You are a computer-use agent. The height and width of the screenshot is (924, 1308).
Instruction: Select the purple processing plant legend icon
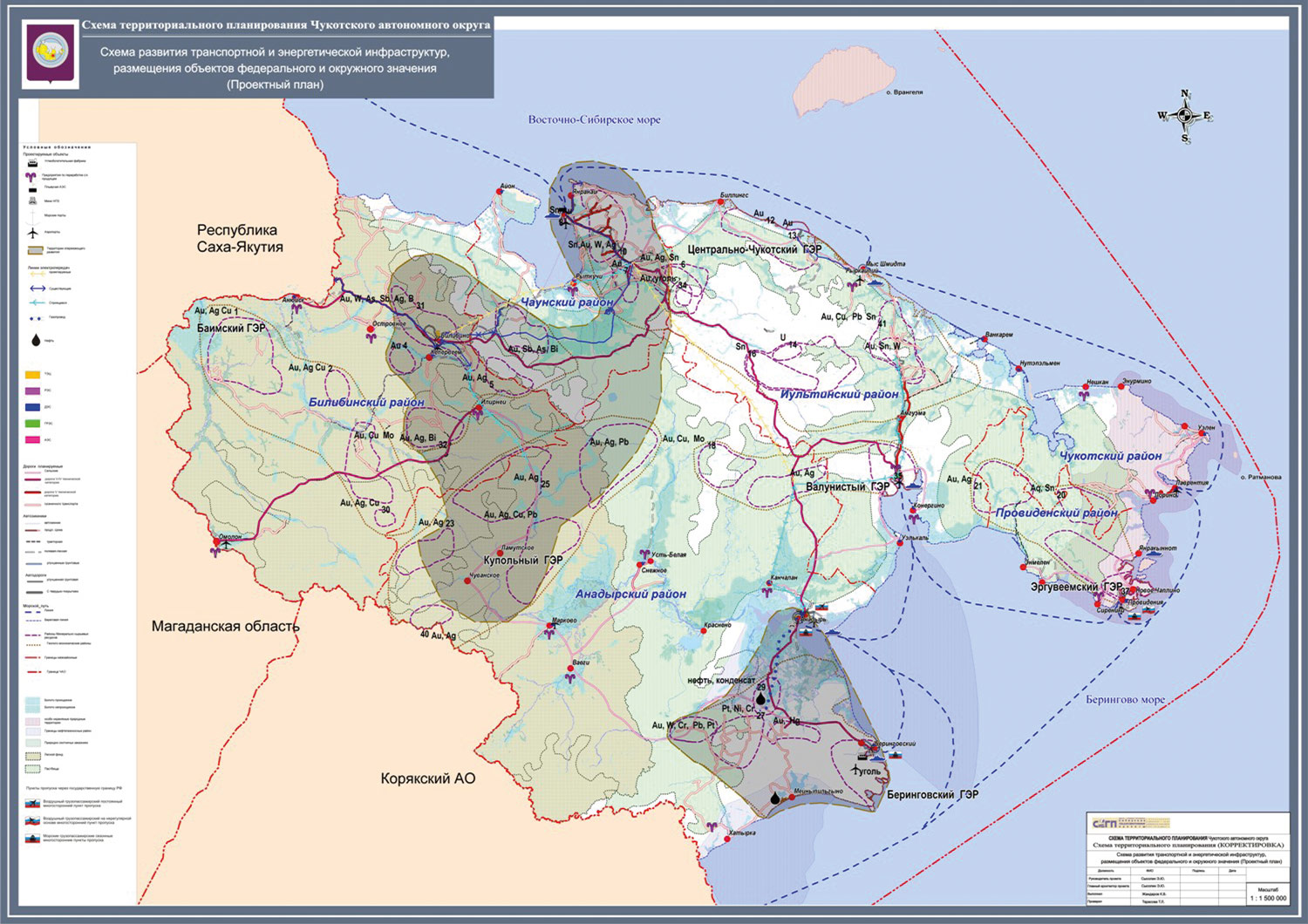pyautogui.click(x=32, y=176)
